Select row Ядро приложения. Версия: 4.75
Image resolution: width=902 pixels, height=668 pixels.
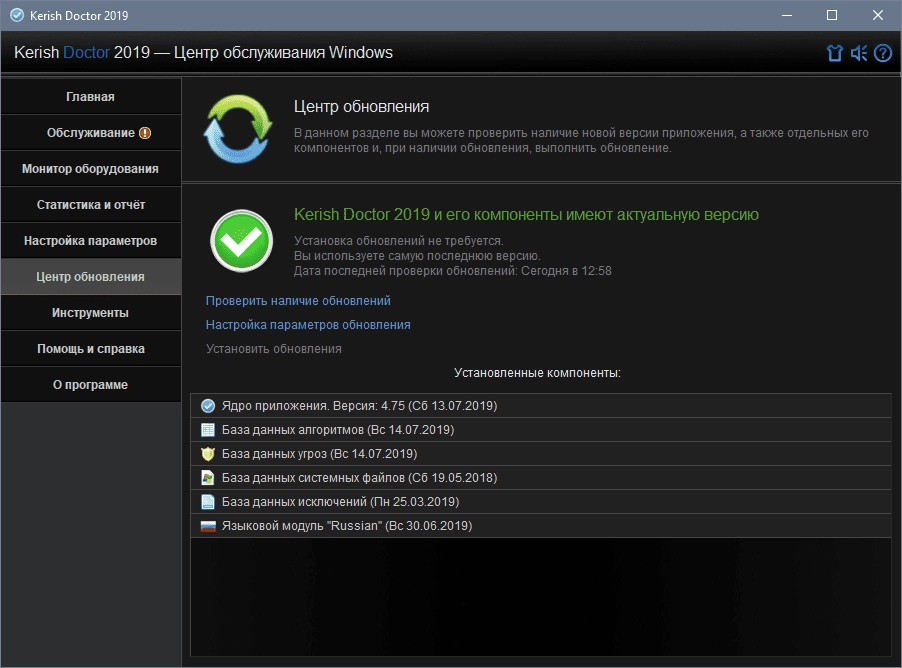[541, 406]
